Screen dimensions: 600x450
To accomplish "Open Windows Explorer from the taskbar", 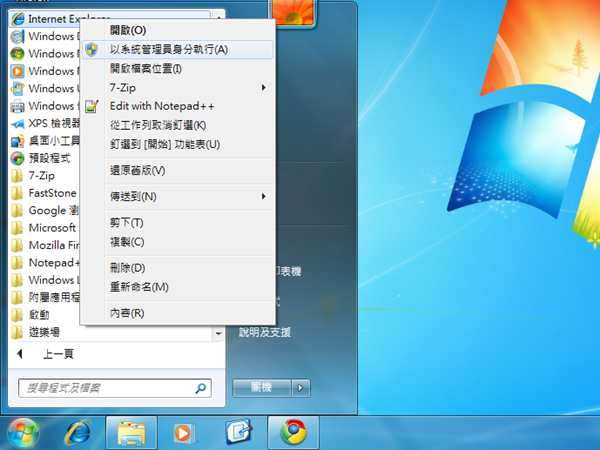I will point(131,433).
